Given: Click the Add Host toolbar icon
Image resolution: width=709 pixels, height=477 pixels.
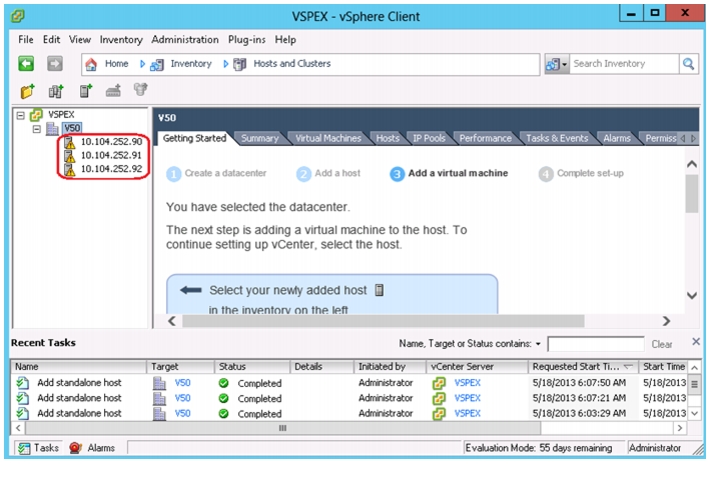Looking at the screenshot, I should click(x=86, y=91).
